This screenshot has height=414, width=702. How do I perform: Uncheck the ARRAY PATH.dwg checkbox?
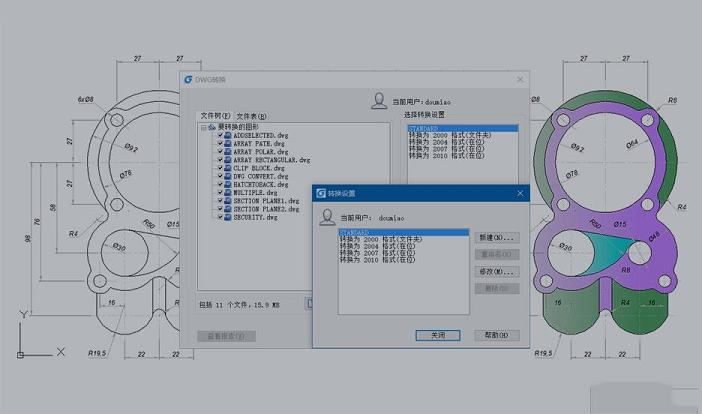(x=219, y=143)
